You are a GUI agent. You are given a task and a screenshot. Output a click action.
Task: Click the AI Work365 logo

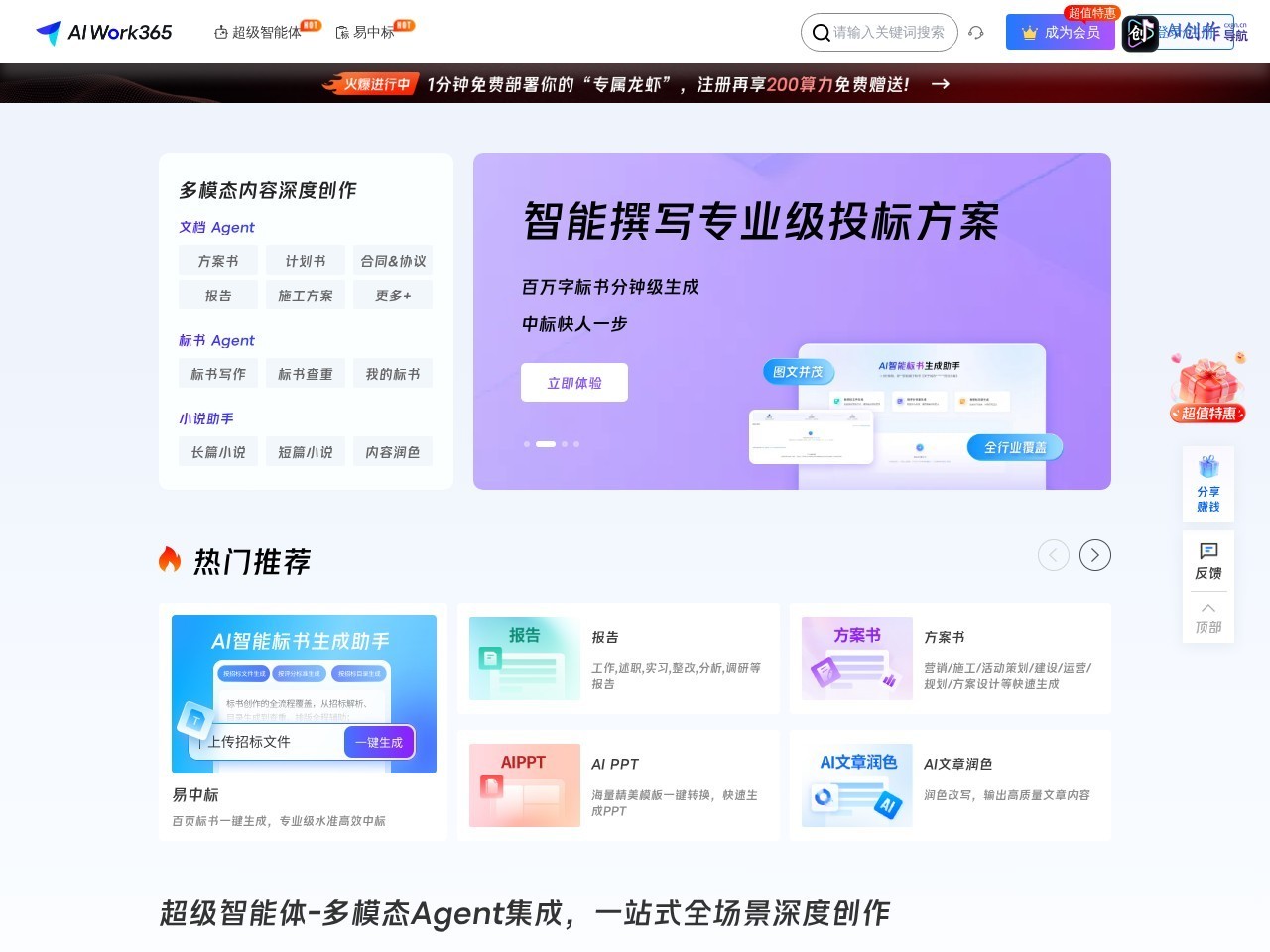pyautogui.click(x=103, y=33)
